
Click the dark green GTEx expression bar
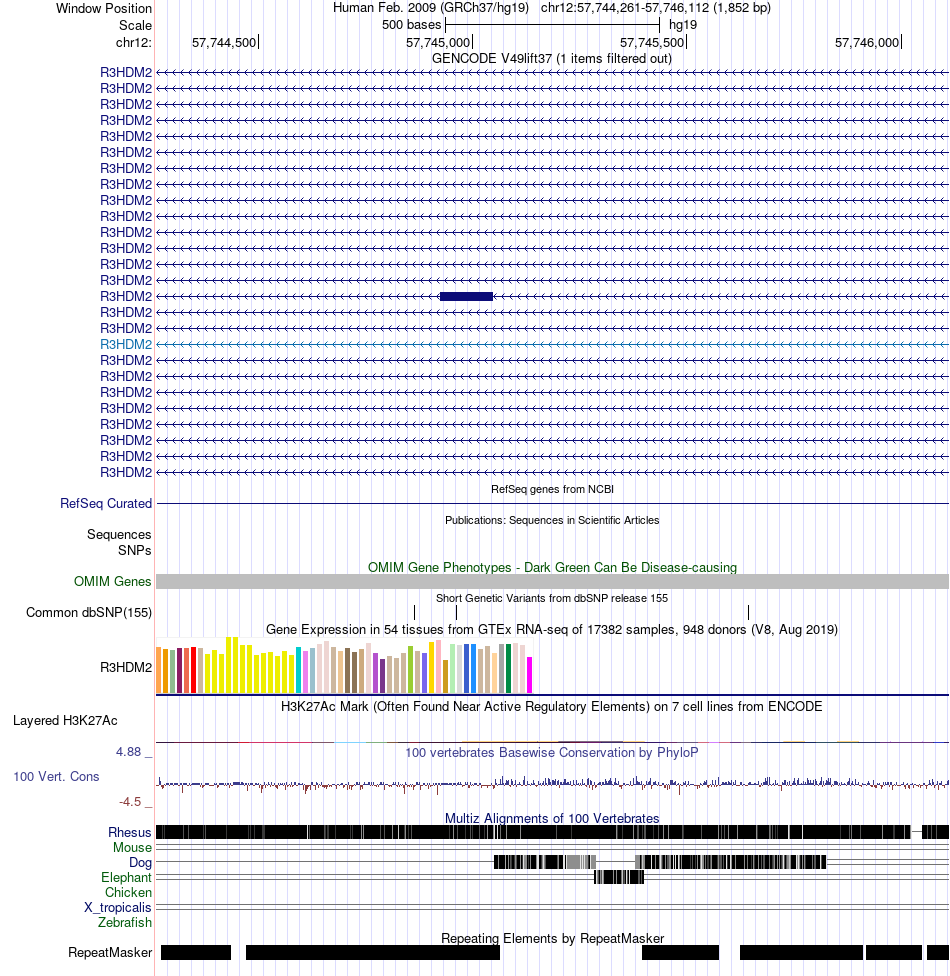coord(509,669)
